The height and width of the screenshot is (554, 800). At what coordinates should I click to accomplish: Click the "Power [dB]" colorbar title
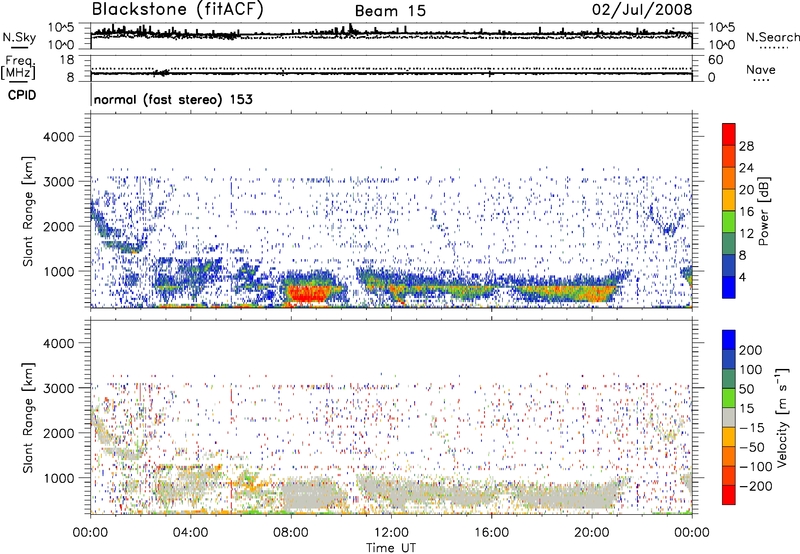coord(763,211)
